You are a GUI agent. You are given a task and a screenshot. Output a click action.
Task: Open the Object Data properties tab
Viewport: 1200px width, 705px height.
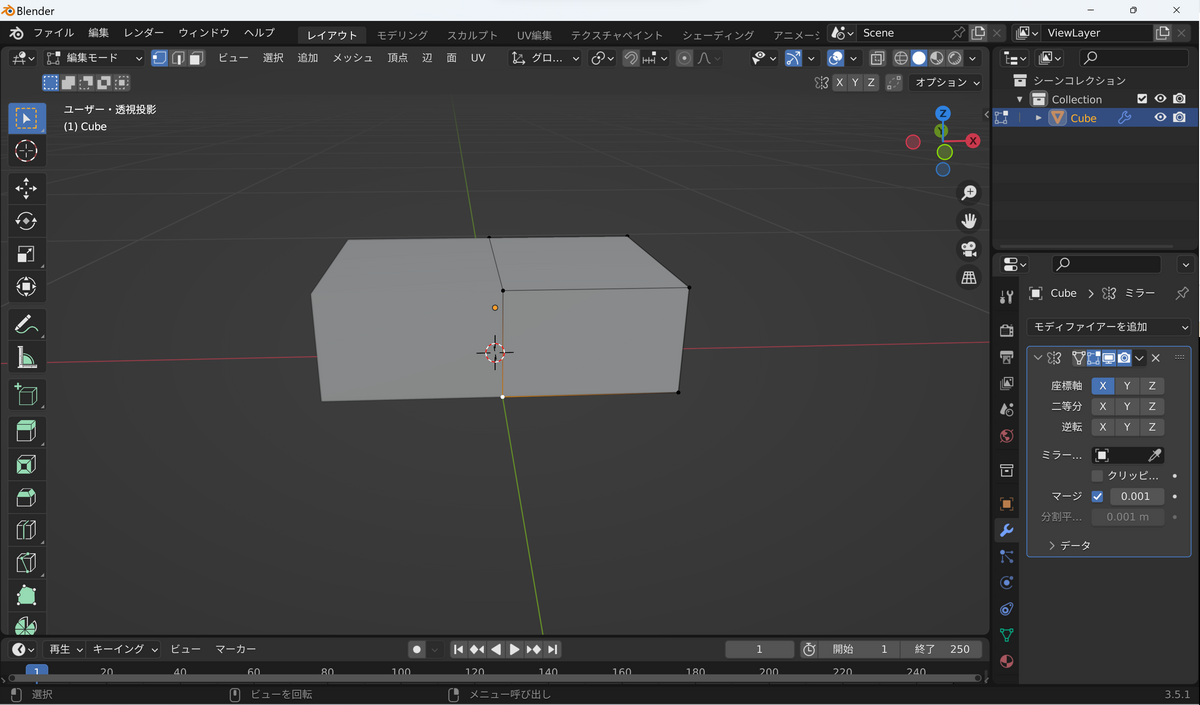pos(1007,635)
